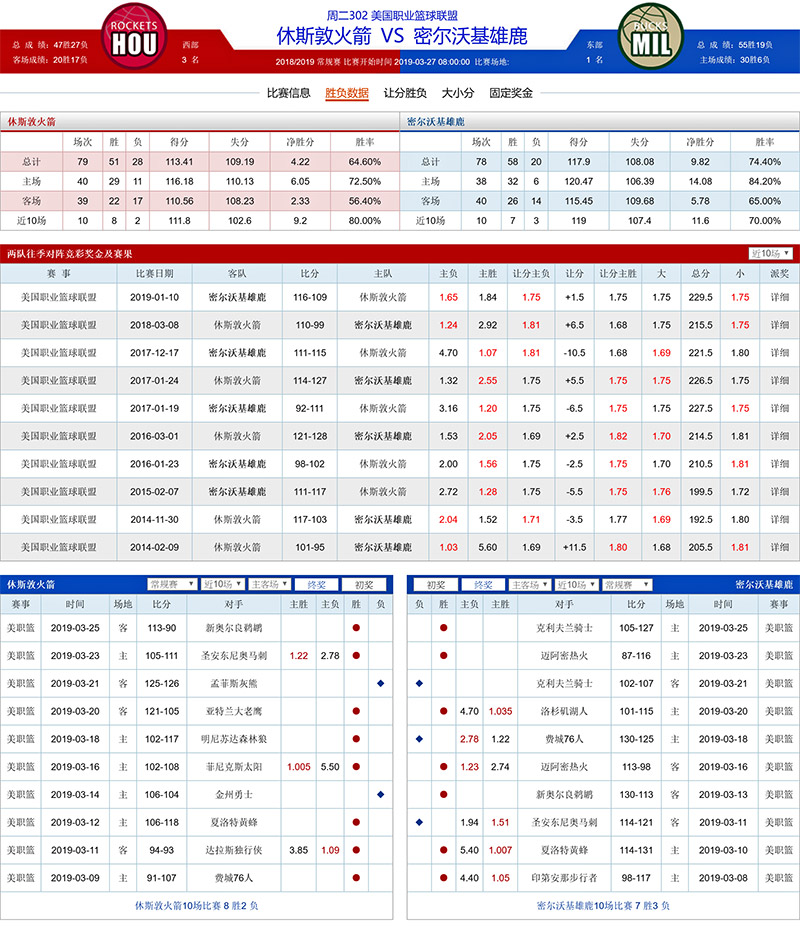
Task: Select the 胜负数据 tab
Action: pos(347,93)
